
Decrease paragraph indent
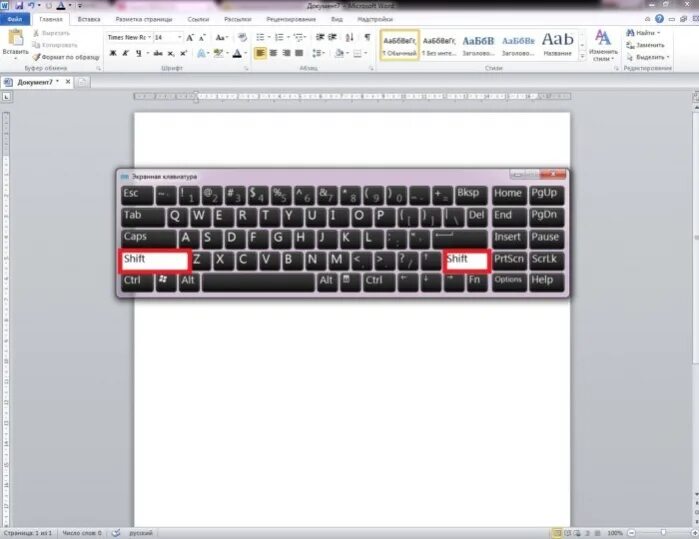[320, 37]
